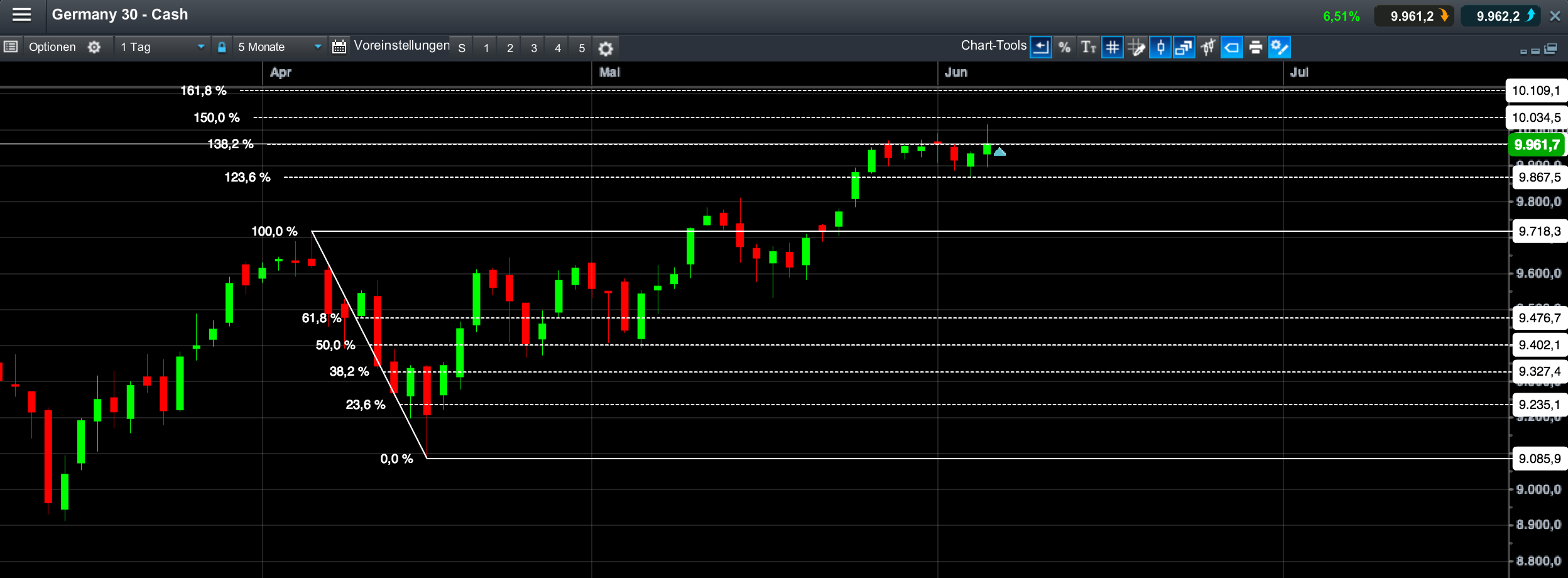Open the hamburger main menu
The height and width of the screenshot is (578, 1568).
[x=22, y=14]
